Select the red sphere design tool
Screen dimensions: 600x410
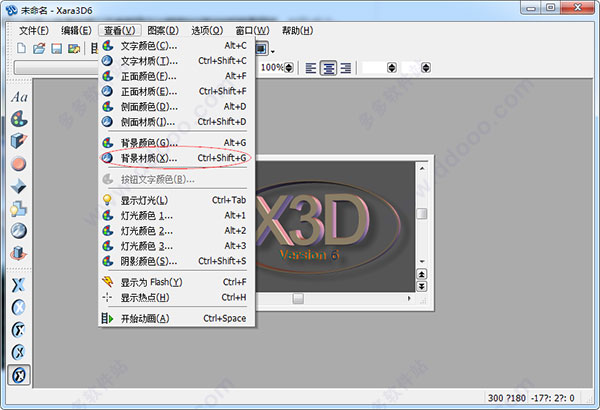click(19, 164)
